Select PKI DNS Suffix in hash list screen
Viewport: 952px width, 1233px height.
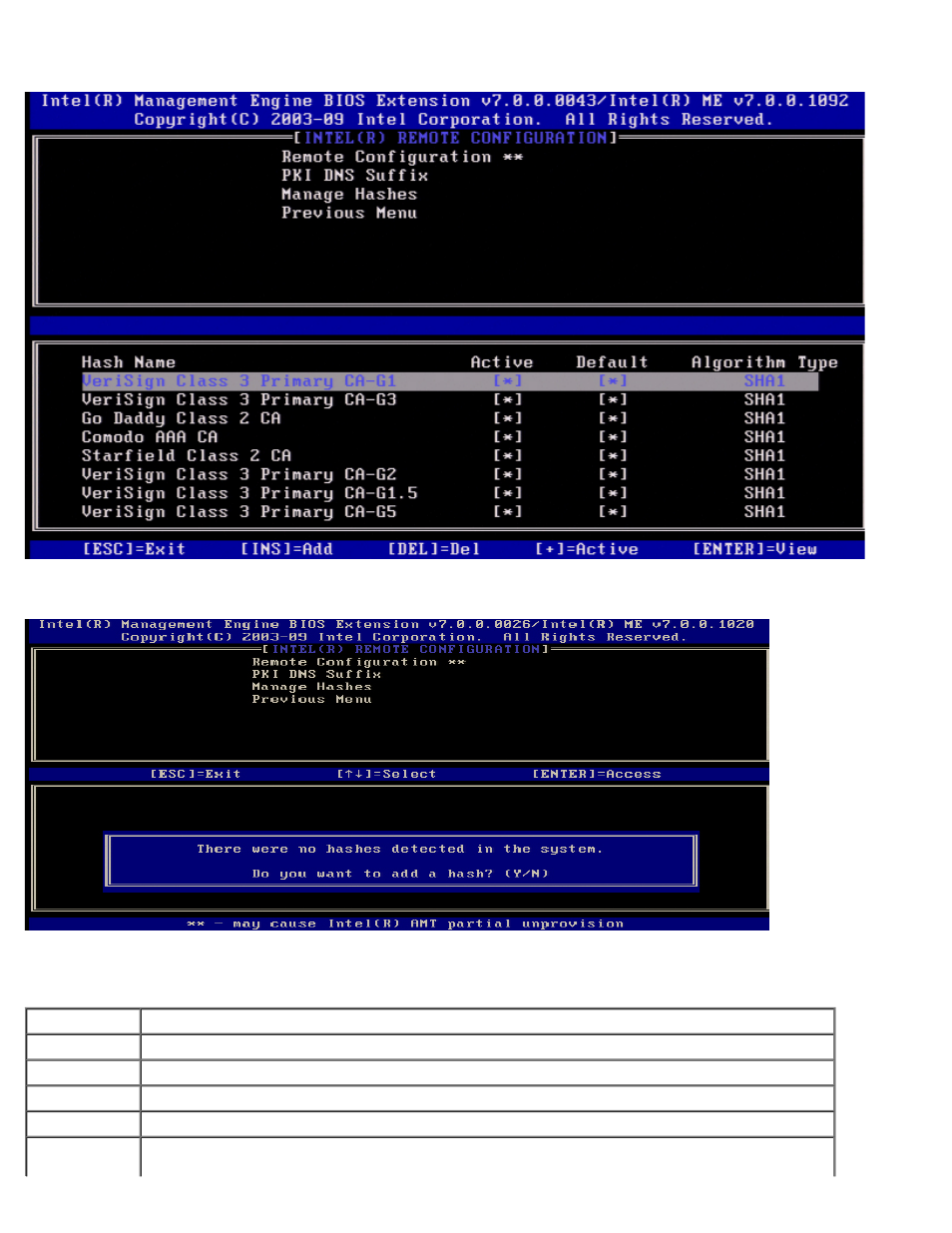[x=354, y=176]
